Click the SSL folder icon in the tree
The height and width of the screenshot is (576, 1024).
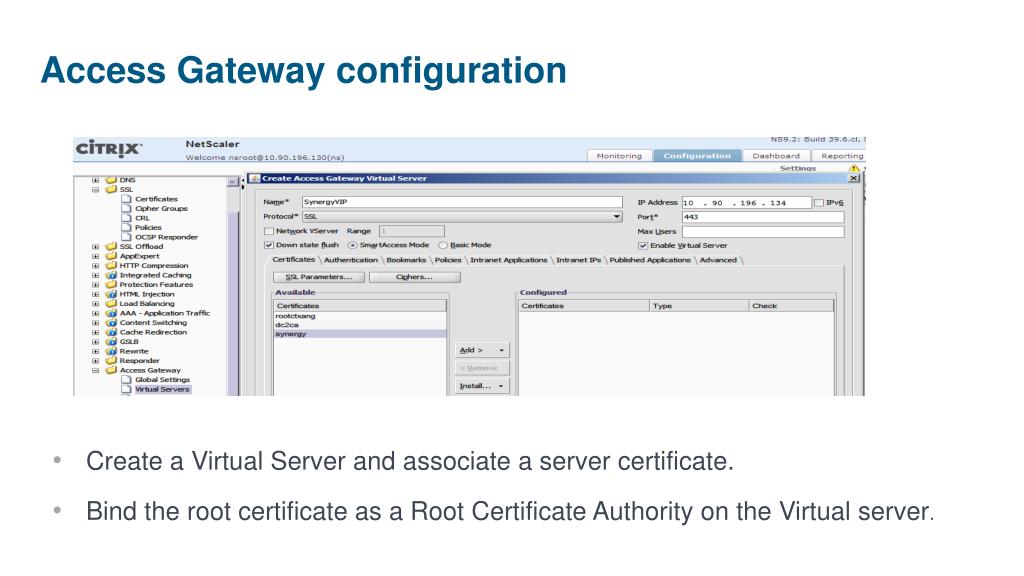[x=111, y=189]
